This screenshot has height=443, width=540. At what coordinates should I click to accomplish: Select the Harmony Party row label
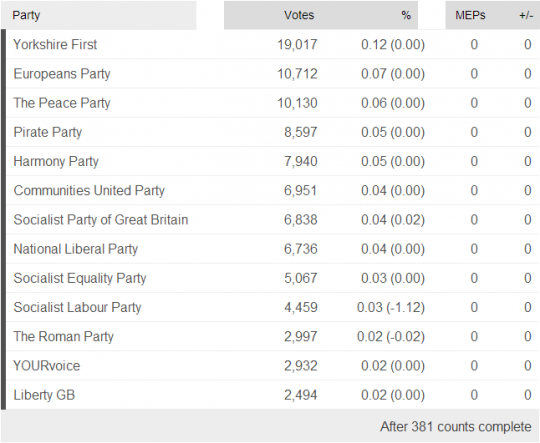click(56, 162)
